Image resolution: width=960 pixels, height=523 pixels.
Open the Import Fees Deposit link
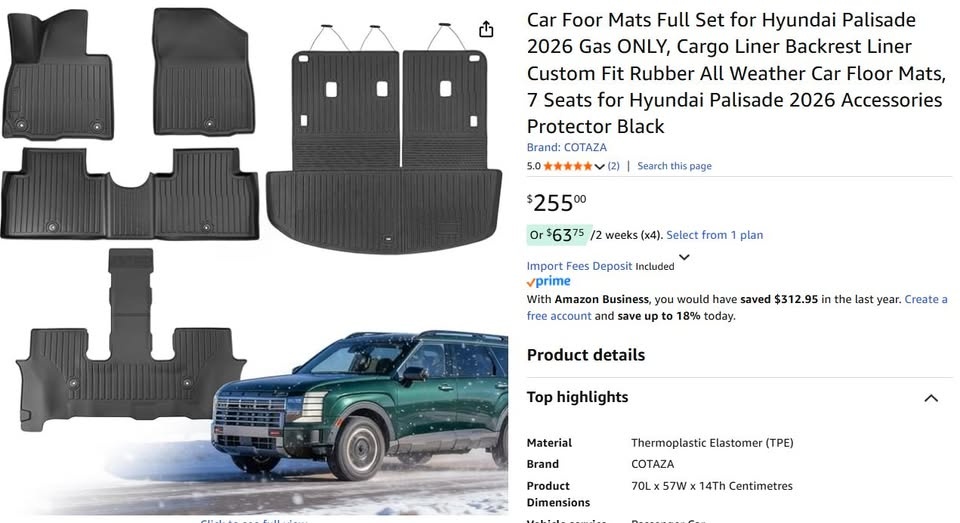coord(579,266)
